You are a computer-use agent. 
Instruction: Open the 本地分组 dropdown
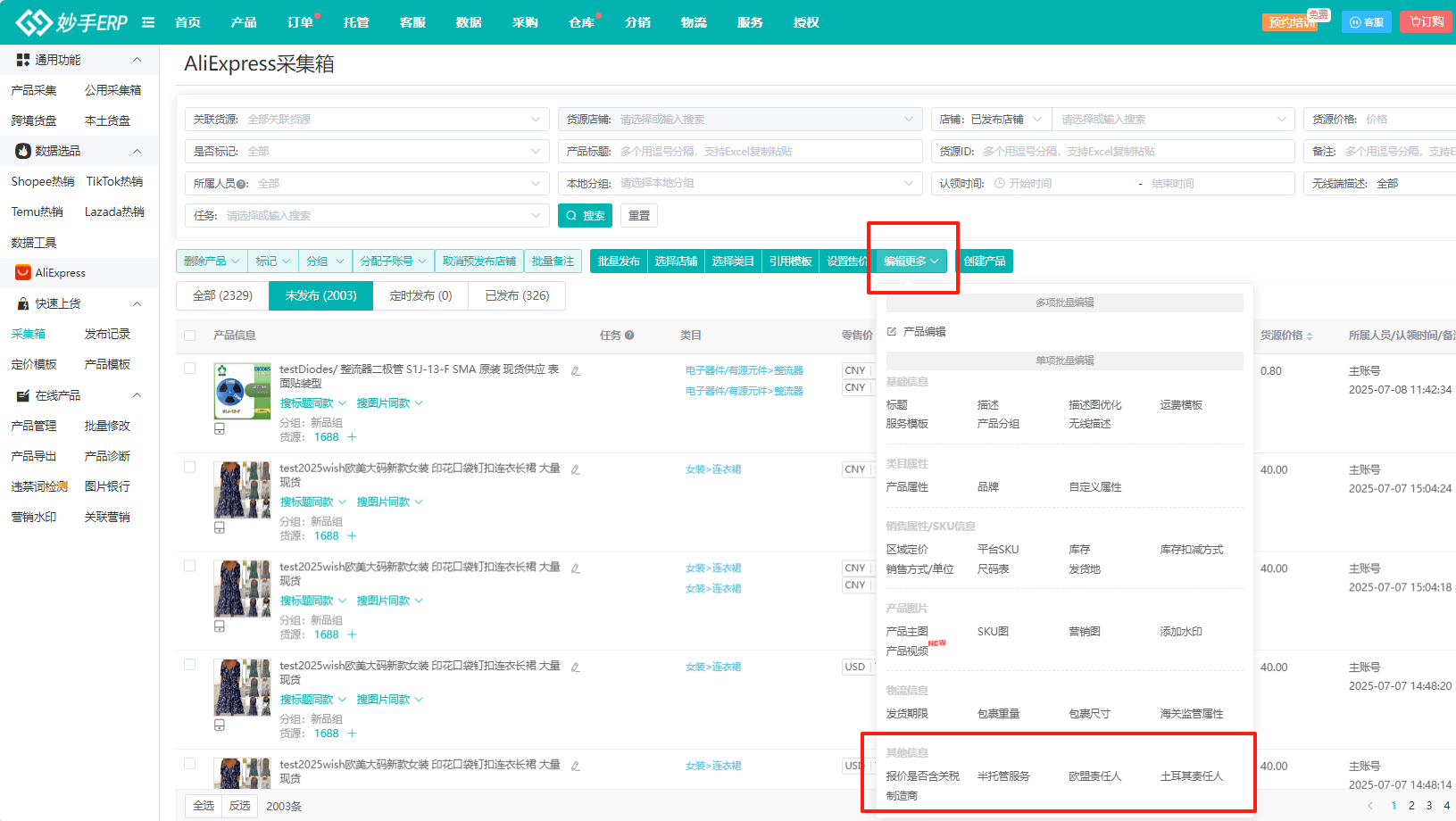coord(740,183)
